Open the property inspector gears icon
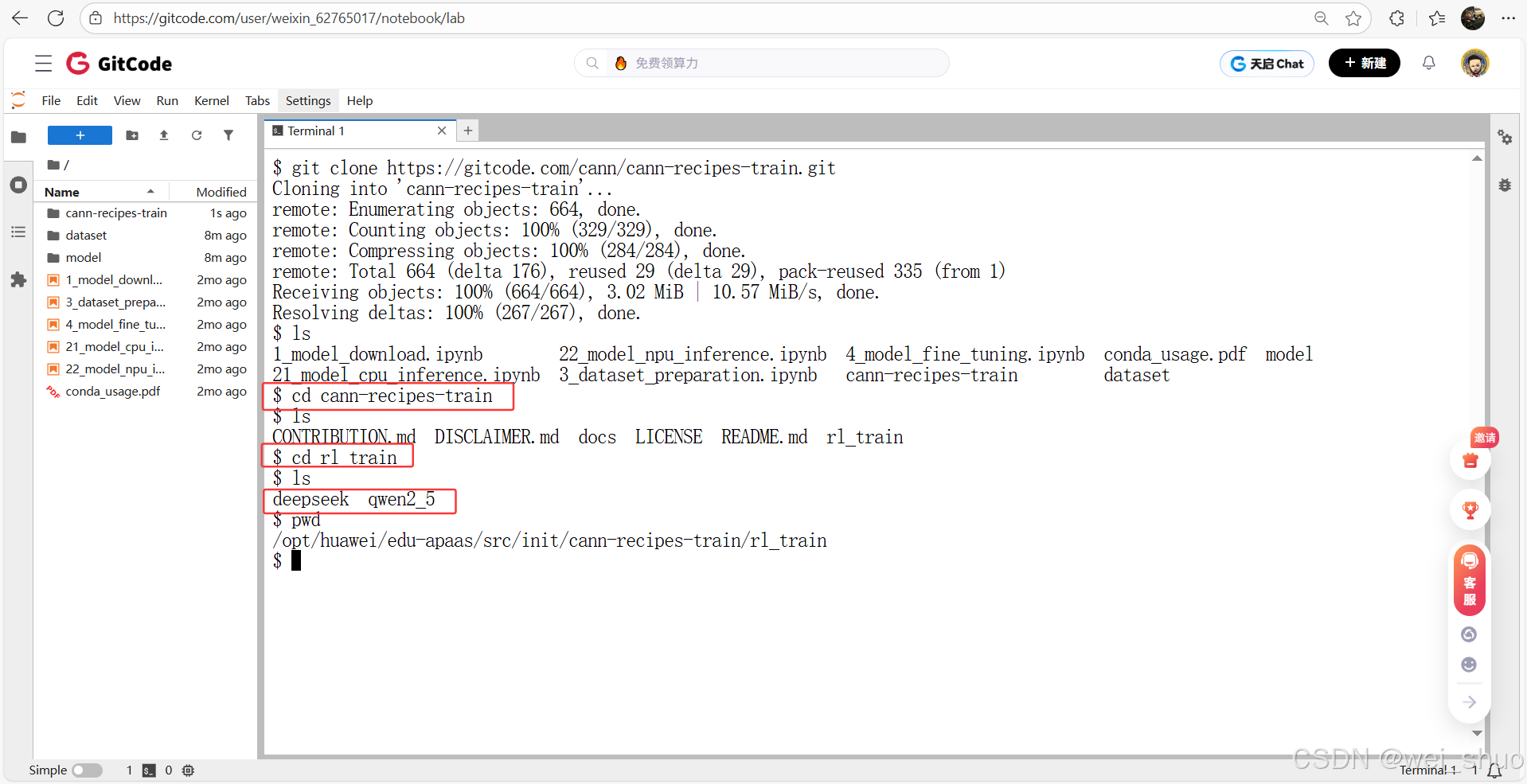The width and height of the screenshot is (1527, 784). [x=1505, y=137]
